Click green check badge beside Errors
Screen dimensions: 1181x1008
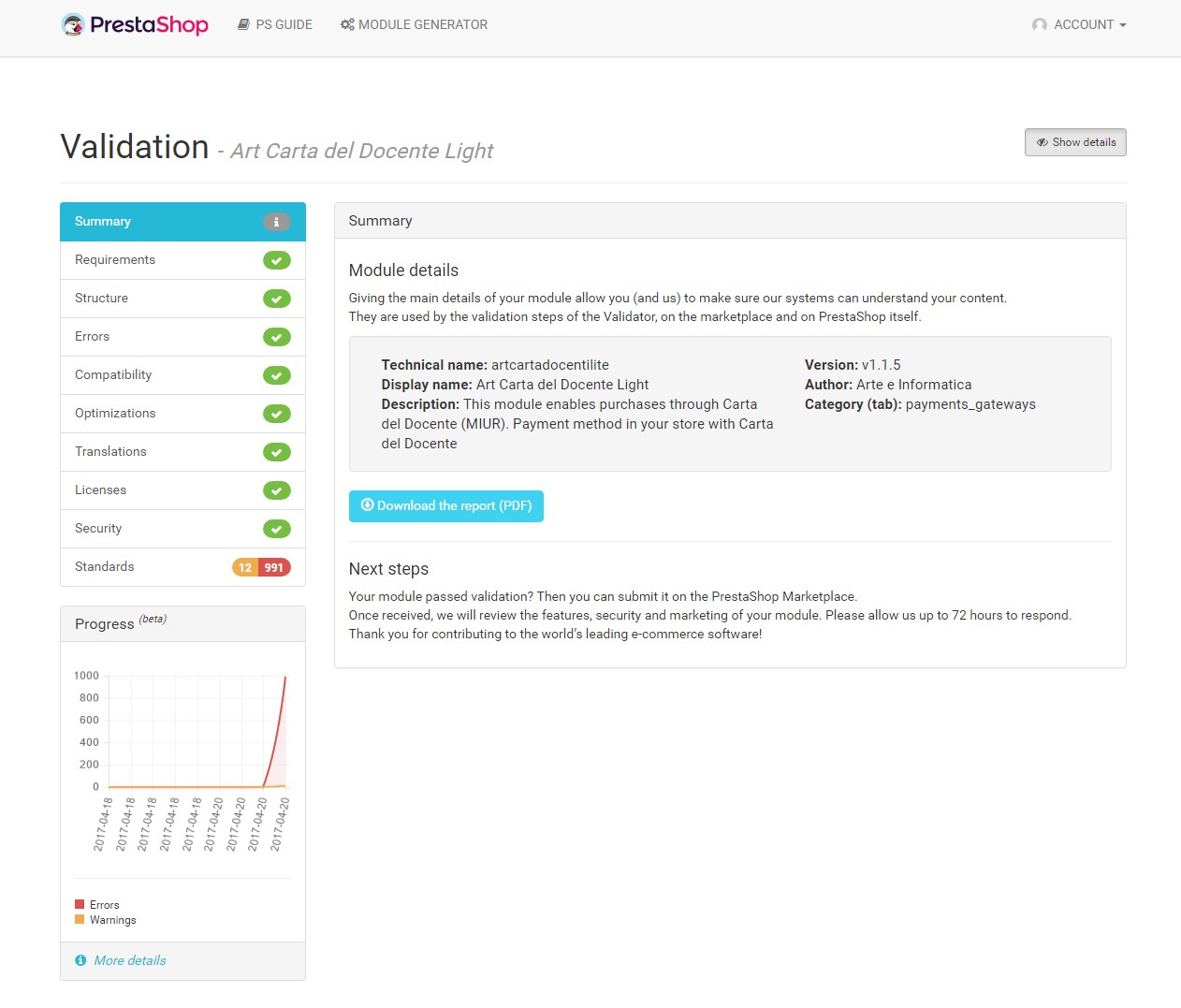pos(277,337)
